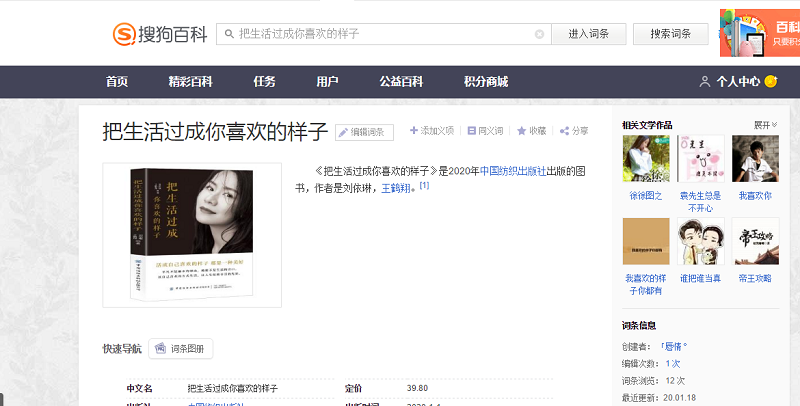Click the 收藏 star favorite icon
The height and width of the screenshot is (406, 800).
point(521,131)
